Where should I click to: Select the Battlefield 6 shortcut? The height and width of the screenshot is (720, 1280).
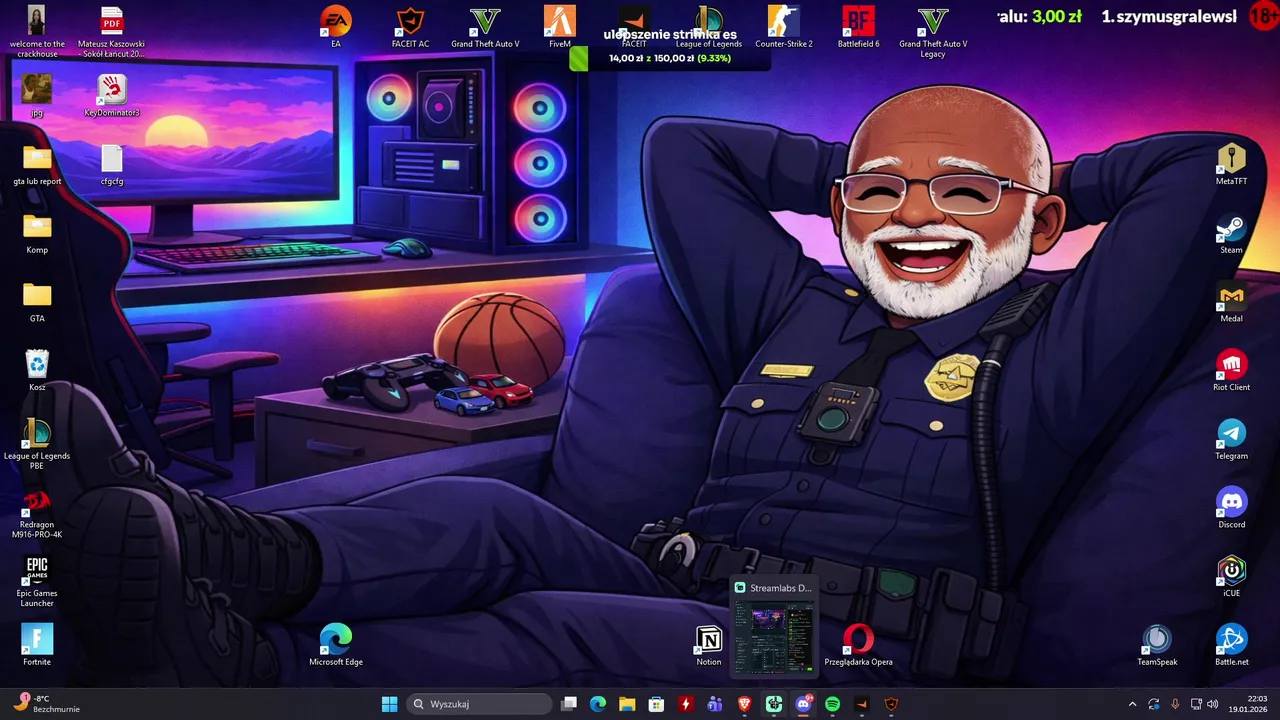(858, 27)
